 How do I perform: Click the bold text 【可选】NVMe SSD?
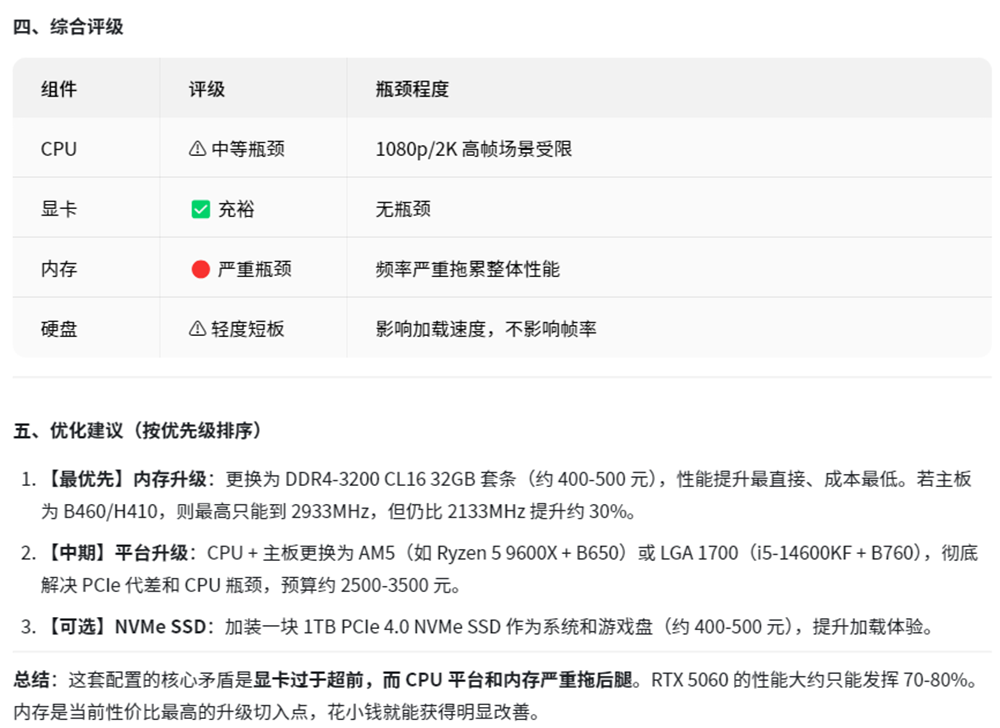124,627
